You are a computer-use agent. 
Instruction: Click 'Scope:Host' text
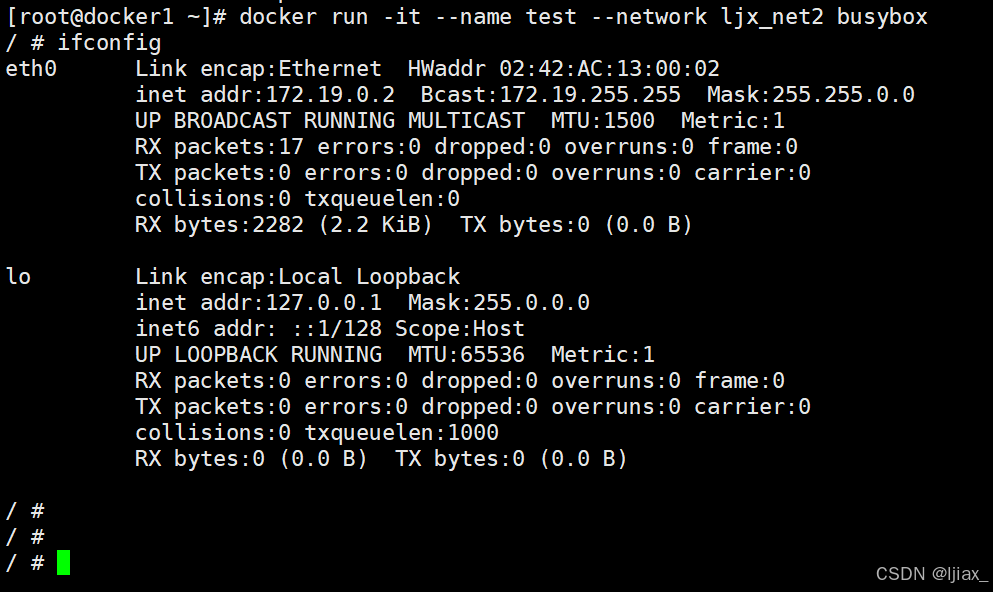pyautogui.click(x=460, y=328)
